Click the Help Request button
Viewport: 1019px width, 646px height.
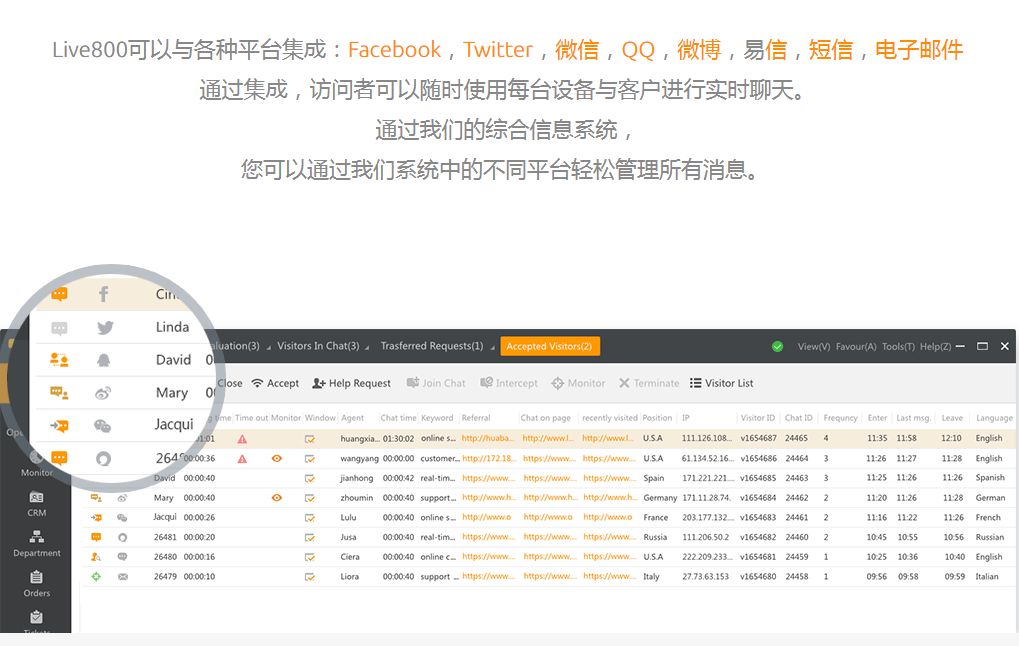(x=352, y=383)
